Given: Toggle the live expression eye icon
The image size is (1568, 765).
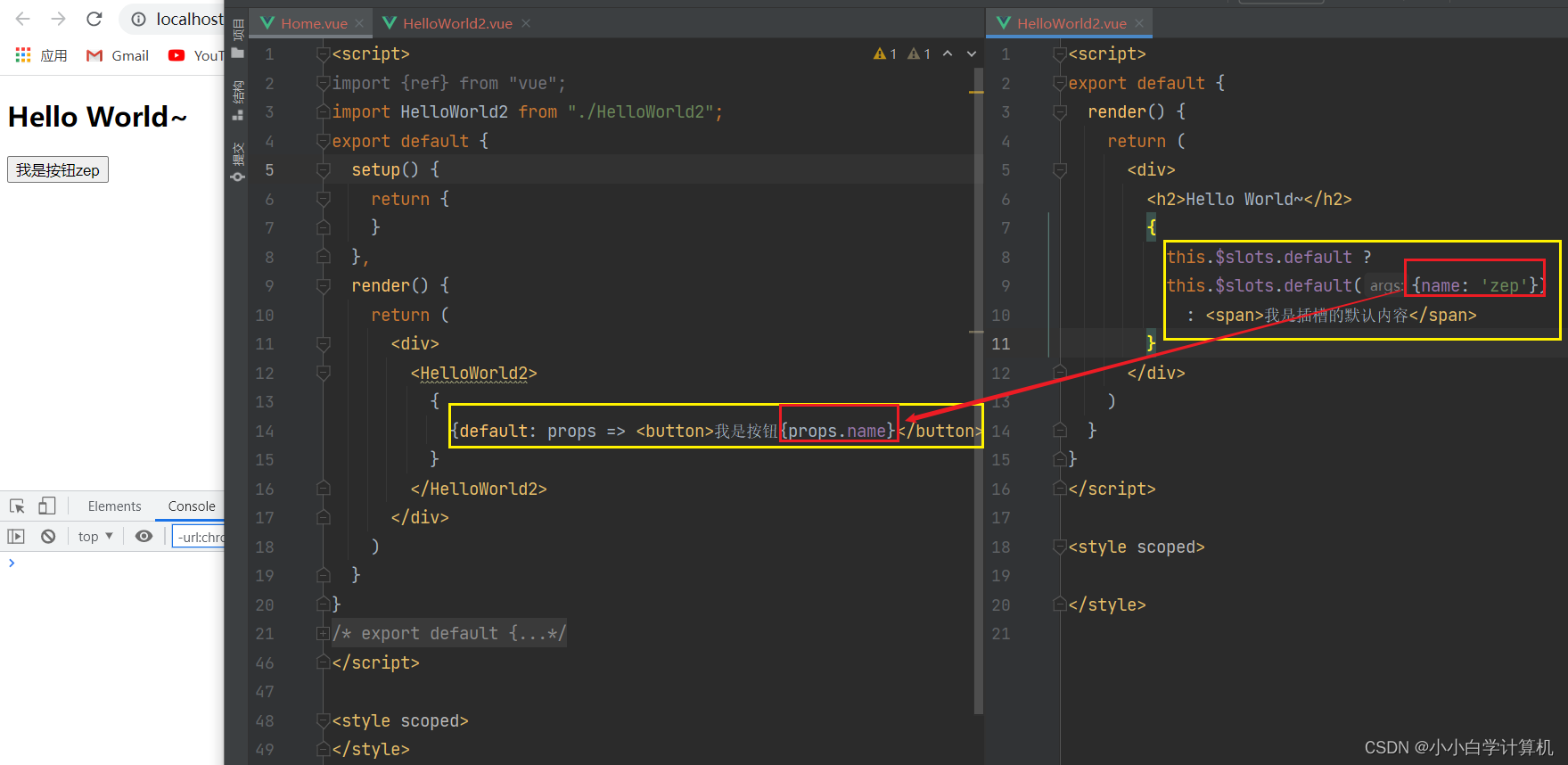Looking at the screenshot, I should point(144,536).
